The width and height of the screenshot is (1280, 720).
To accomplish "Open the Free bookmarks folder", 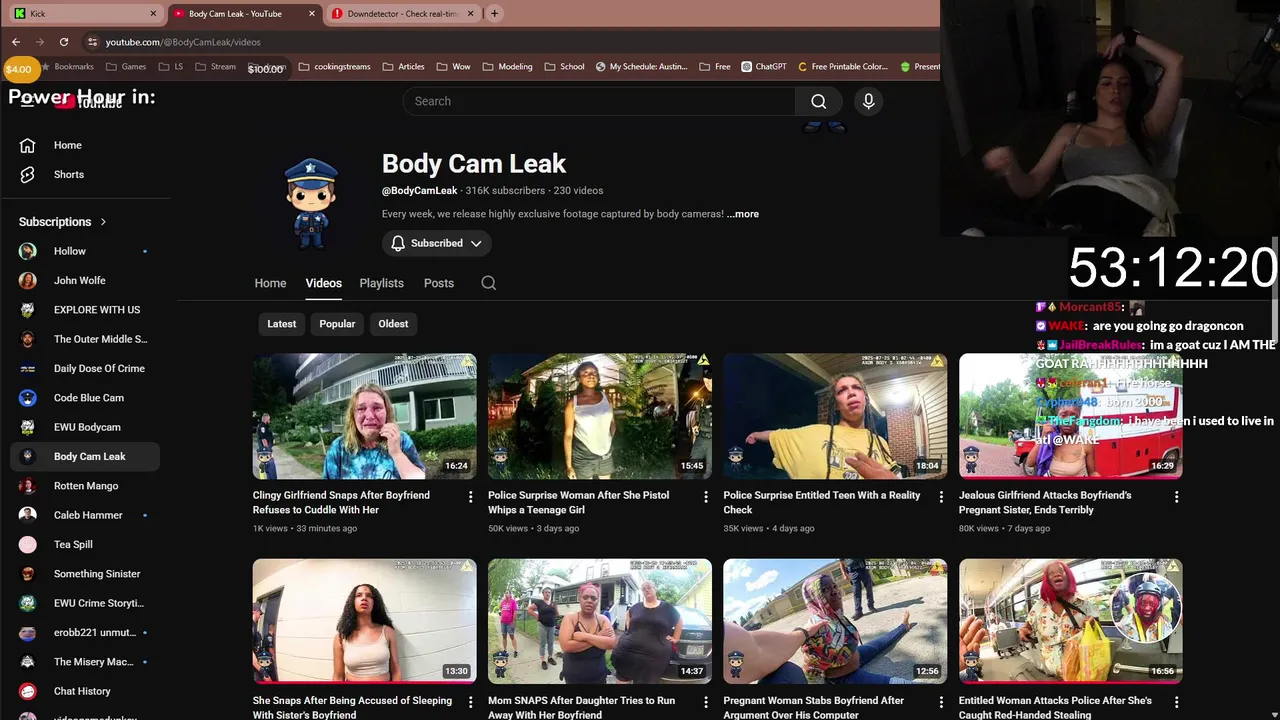I will pyautogui.click(x=714, y=67).
